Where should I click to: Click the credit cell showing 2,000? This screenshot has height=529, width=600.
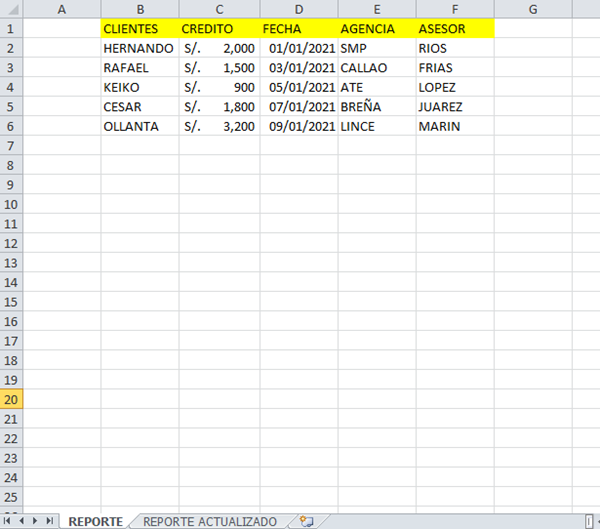click(220, 48)
